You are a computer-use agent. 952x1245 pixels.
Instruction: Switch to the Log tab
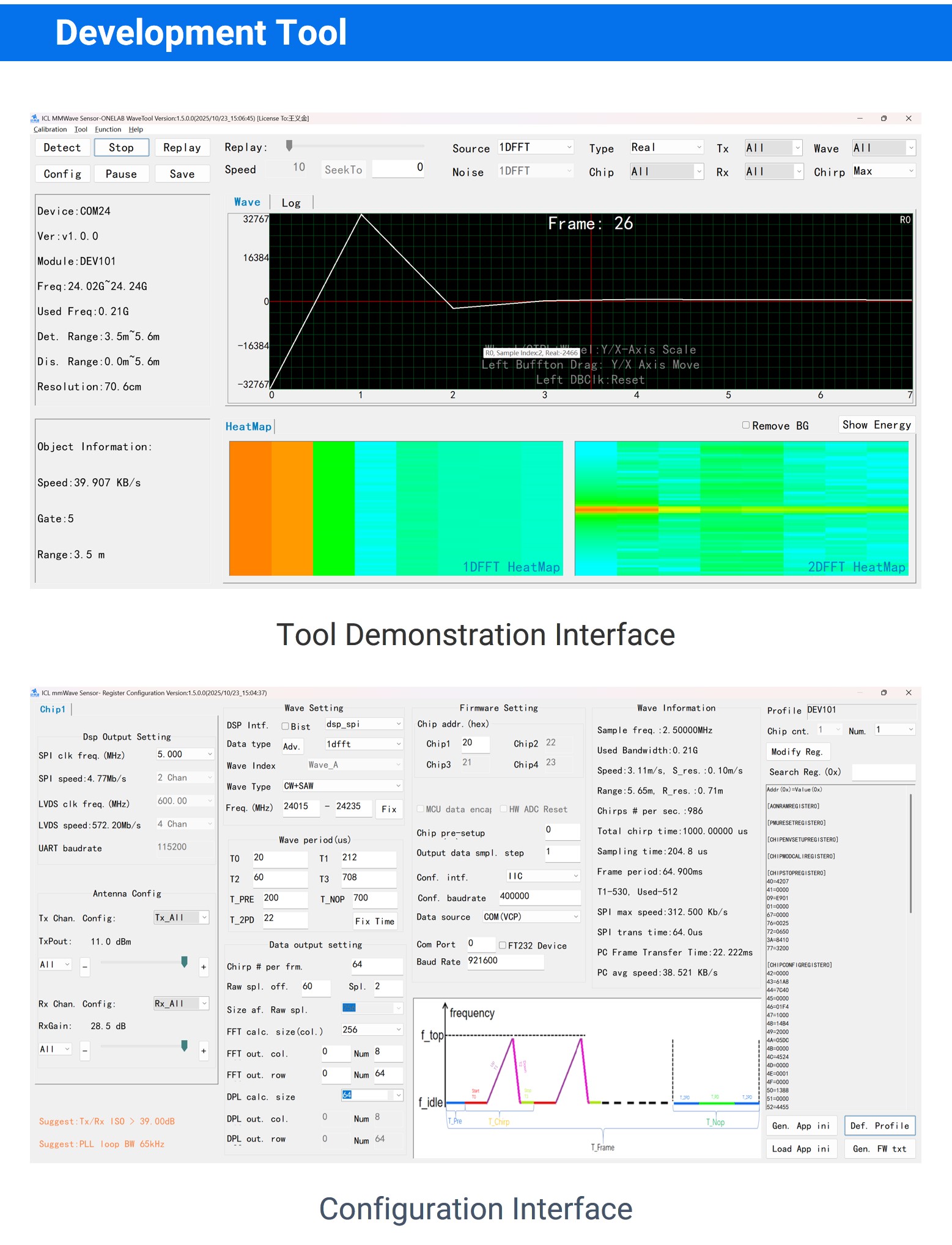click(x=291, y=203)
